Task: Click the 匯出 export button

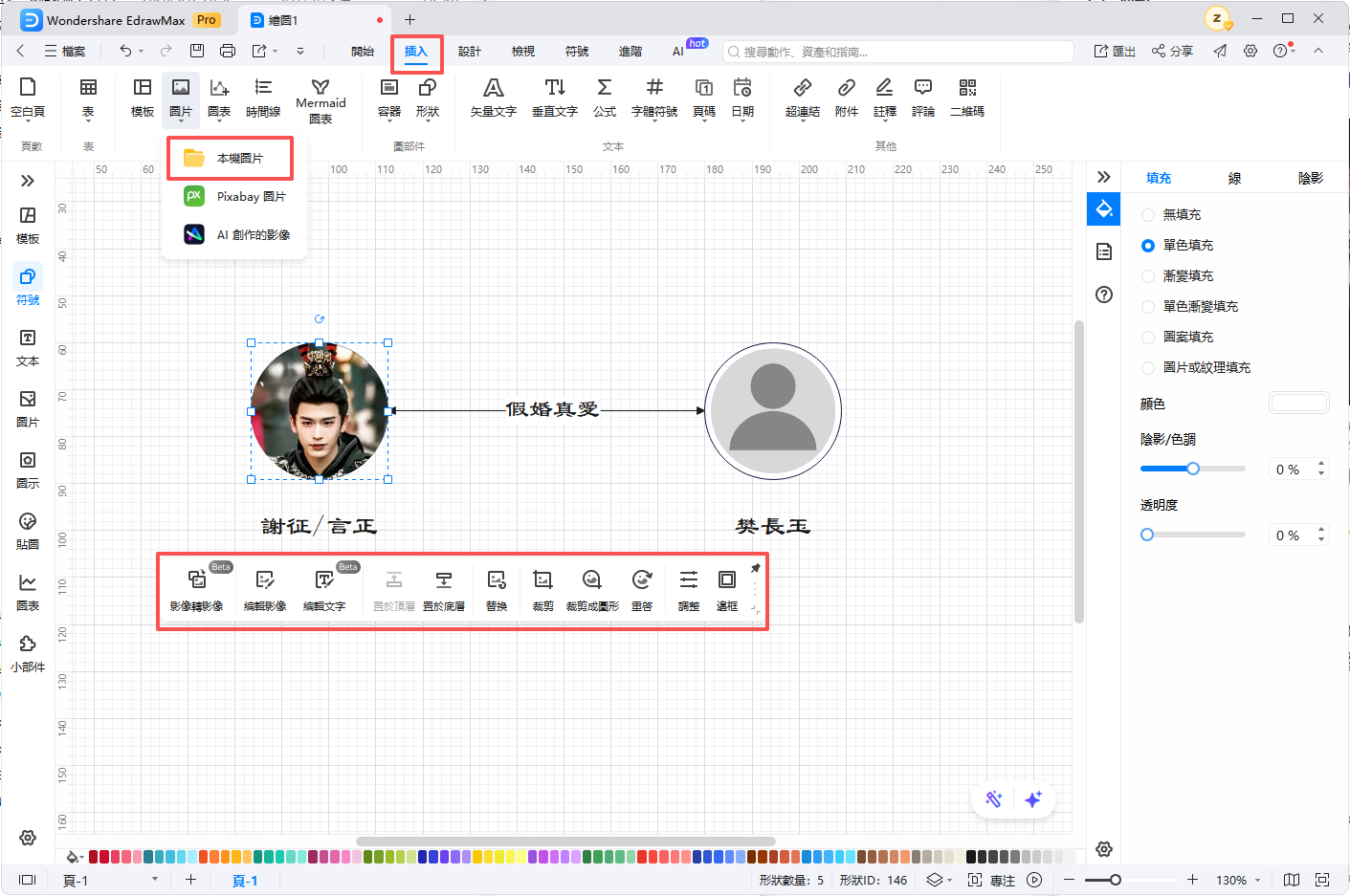Action: tap(1115, 52)
